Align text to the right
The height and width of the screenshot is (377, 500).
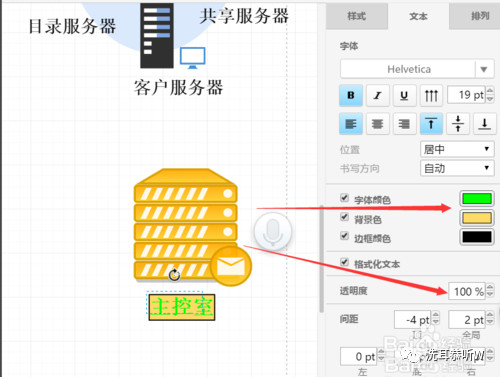(x=404, y=124)
